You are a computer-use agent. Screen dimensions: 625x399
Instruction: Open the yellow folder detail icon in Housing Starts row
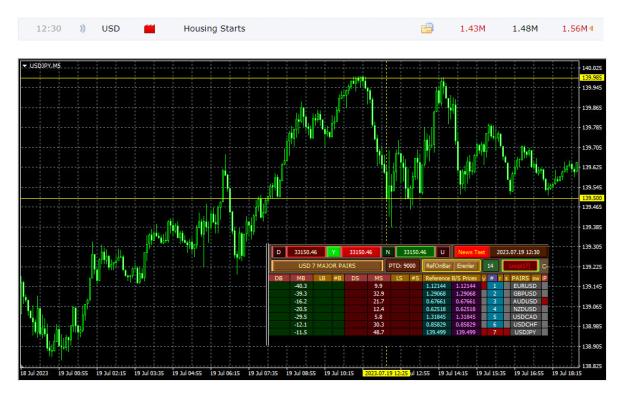coord(427,28)
